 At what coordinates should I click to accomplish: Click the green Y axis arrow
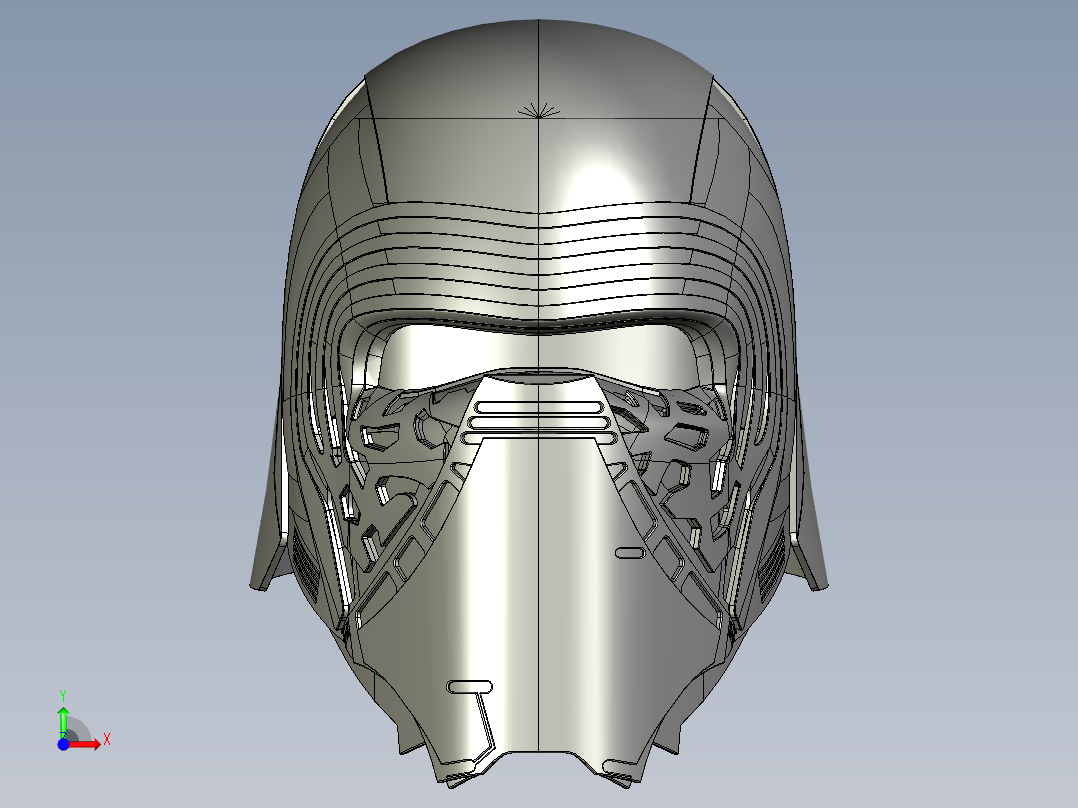click(x=63, y=722)
